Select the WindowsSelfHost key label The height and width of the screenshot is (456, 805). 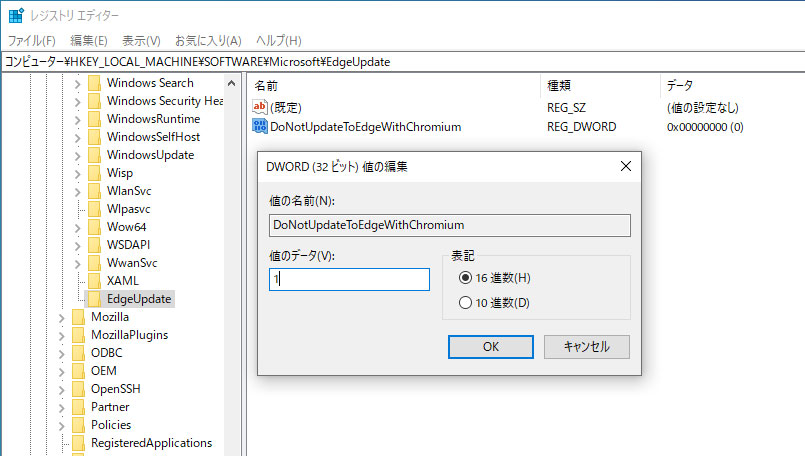pos(153,137)
